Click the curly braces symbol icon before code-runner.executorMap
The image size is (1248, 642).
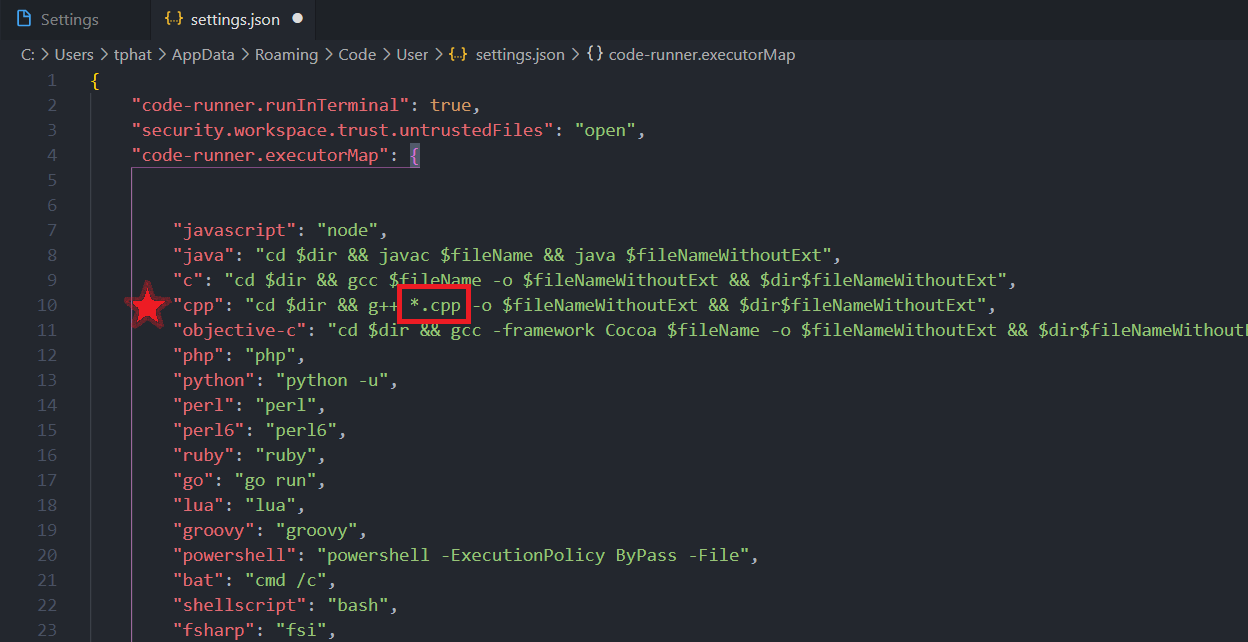[594, 55]
